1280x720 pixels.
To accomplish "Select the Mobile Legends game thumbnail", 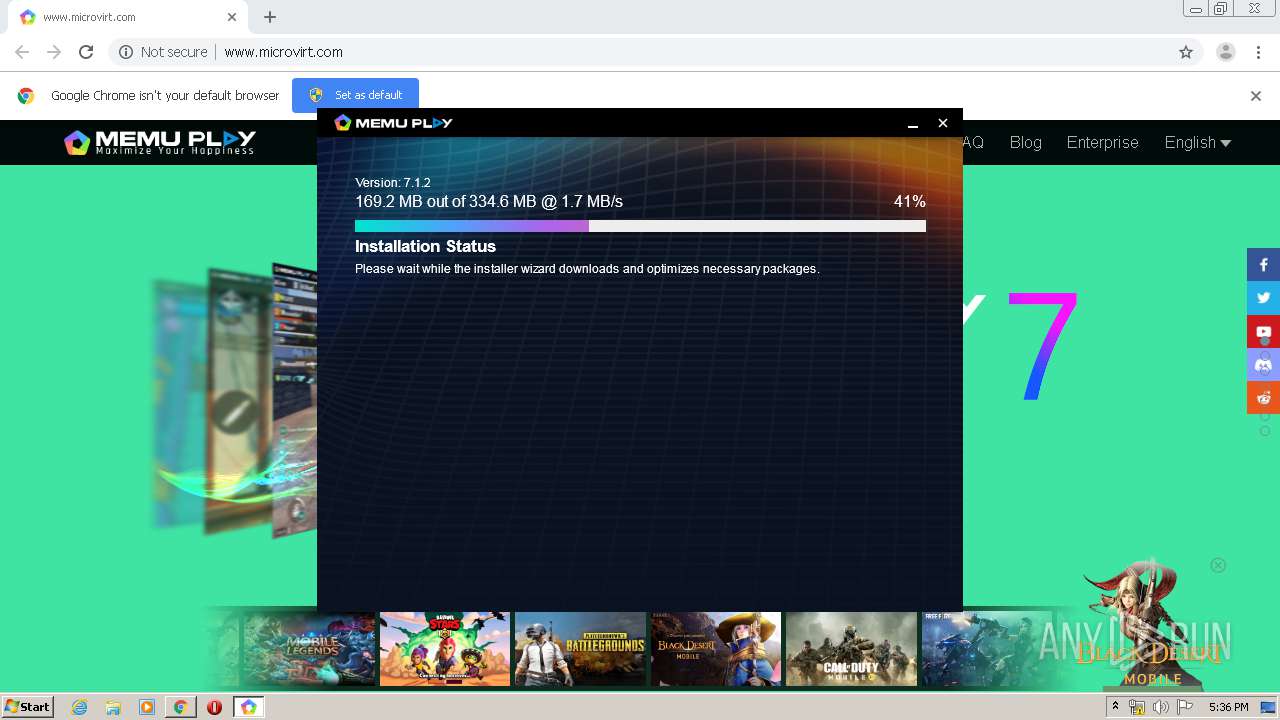I will (309, 649).
